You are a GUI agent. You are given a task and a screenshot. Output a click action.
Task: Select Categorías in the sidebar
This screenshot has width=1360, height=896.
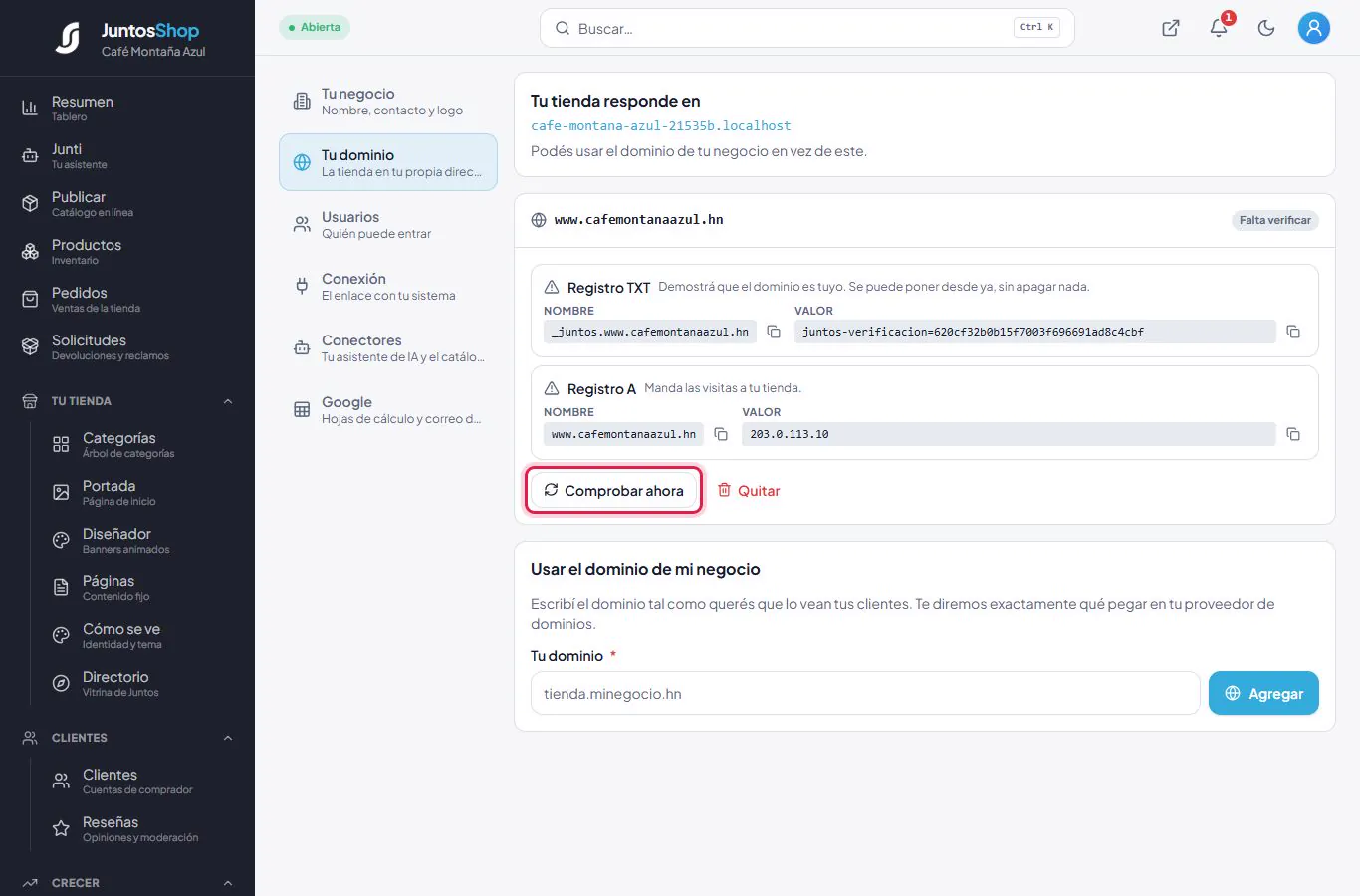coord(142,444)
